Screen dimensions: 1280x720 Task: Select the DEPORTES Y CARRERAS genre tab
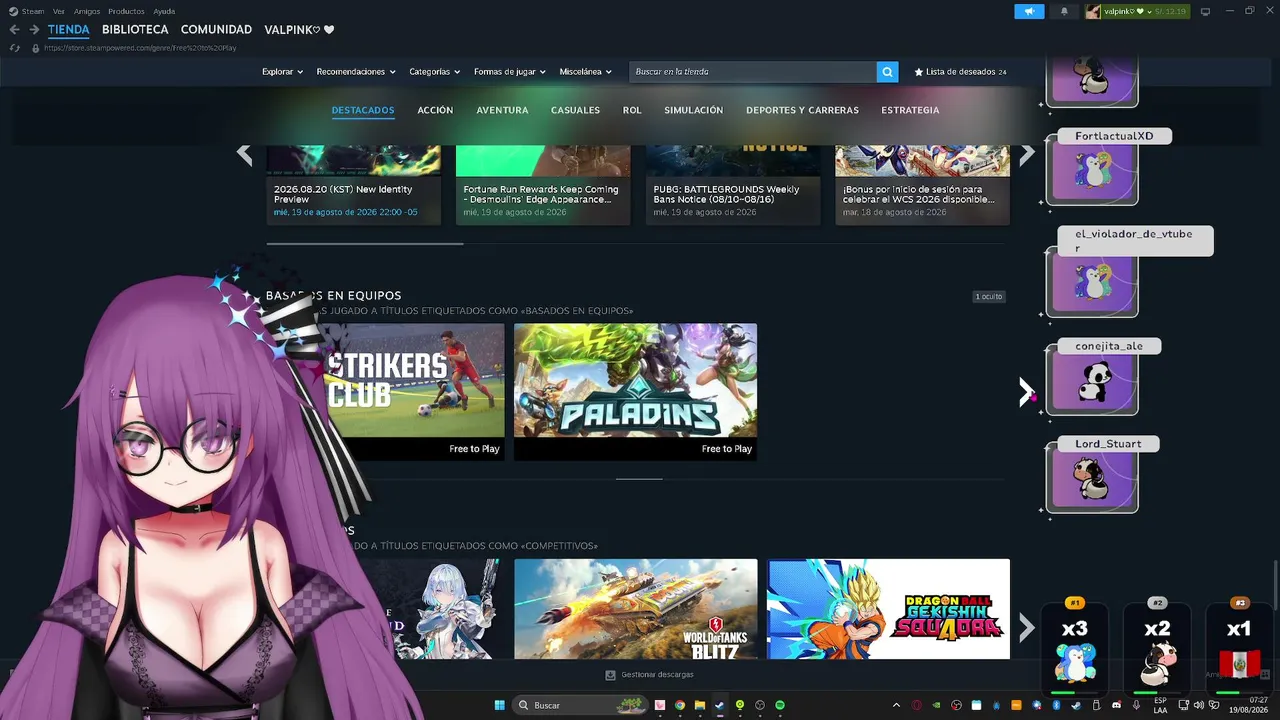click(802, 110)
